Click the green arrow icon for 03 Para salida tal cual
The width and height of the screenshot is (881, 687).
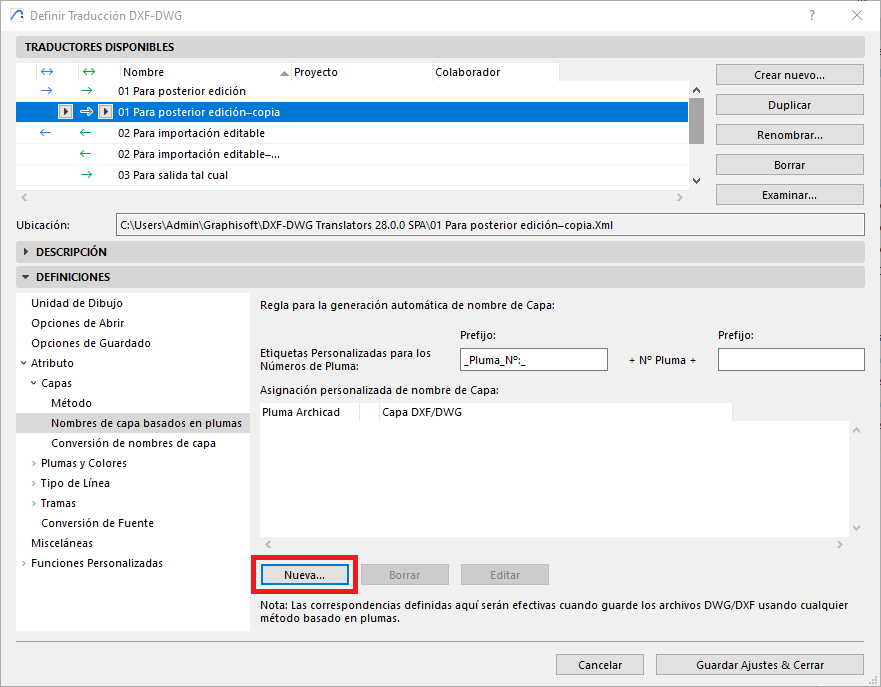[x=86, y=175]
